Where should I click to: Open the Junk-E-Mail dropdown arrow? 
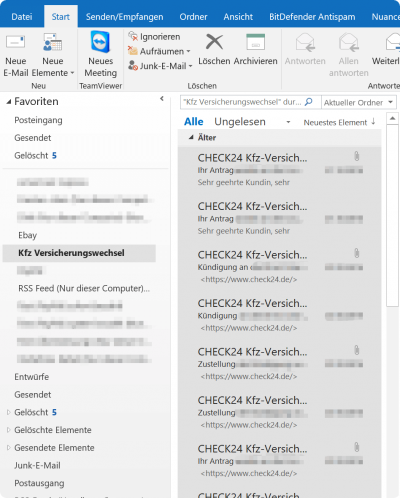(190, 66)
